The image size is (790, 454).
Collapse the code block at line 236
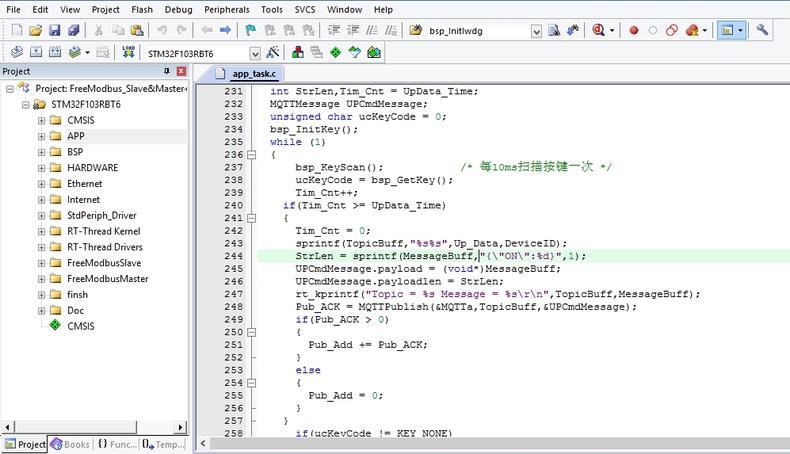(251, 155)
